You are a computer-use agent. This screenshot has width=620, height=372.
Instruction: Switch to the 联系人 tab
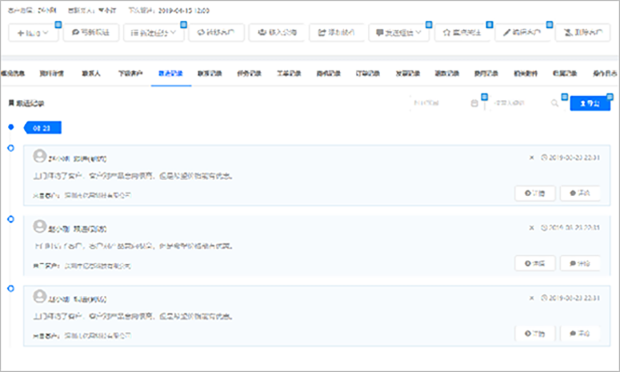[91, 73]
